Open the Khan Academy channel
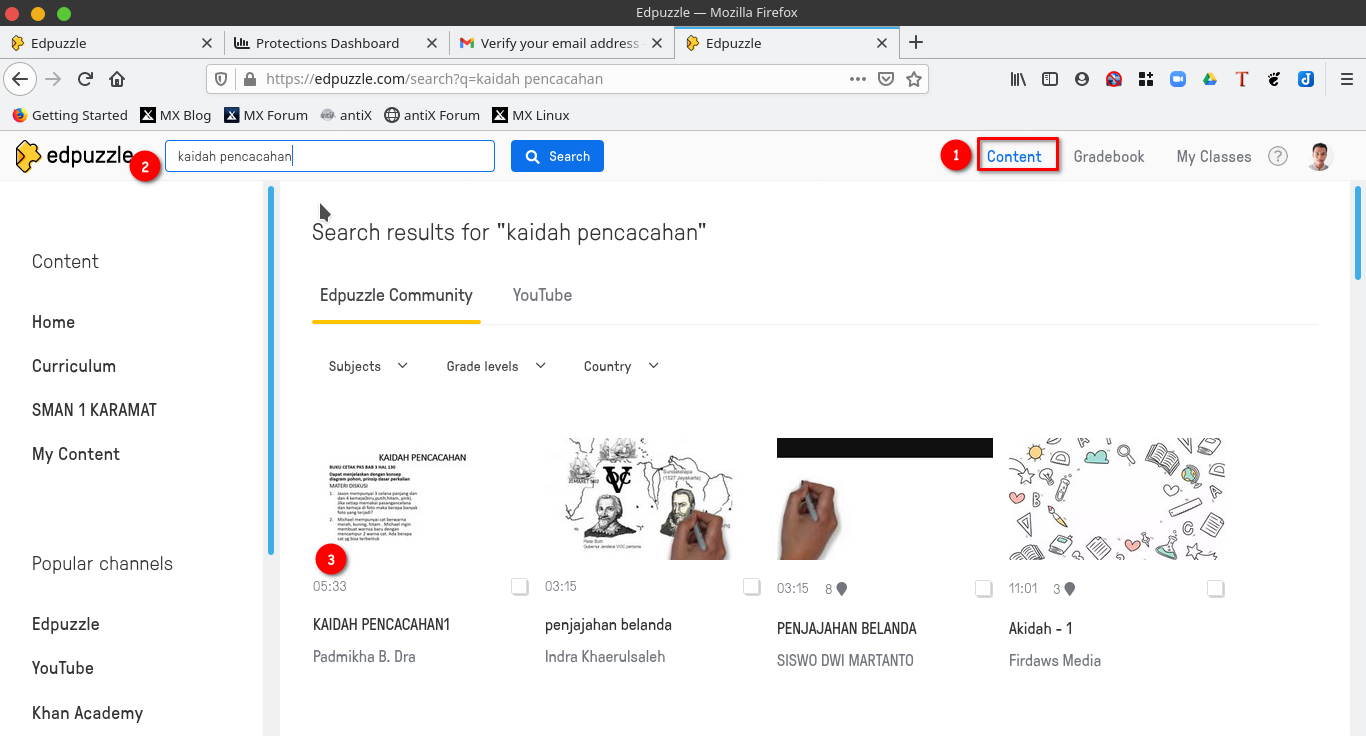1366x736 pixels. click(87, 713)
